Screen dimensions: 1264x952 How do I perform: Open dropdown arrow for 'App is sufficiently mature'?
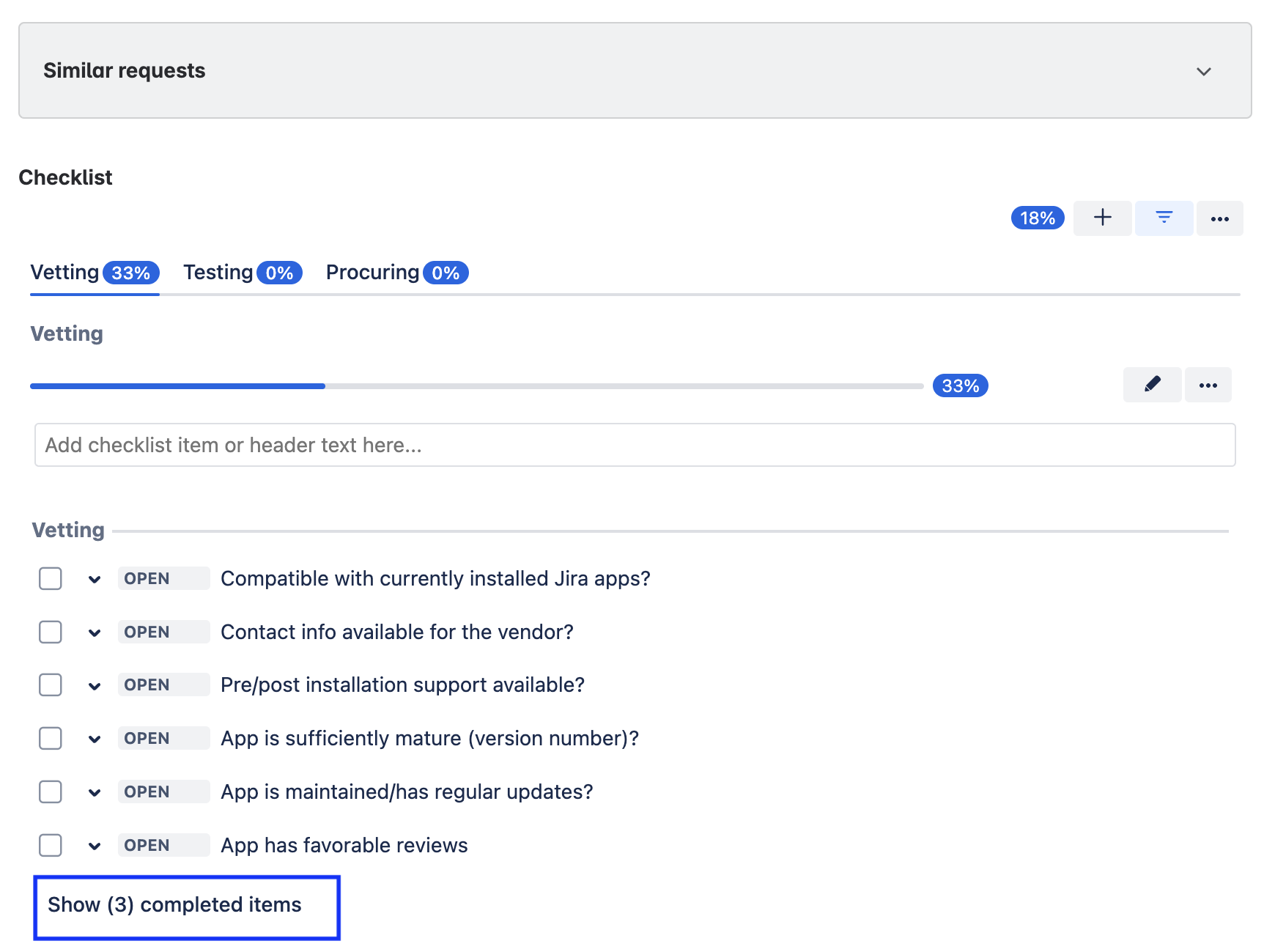(x=95, y=739)
